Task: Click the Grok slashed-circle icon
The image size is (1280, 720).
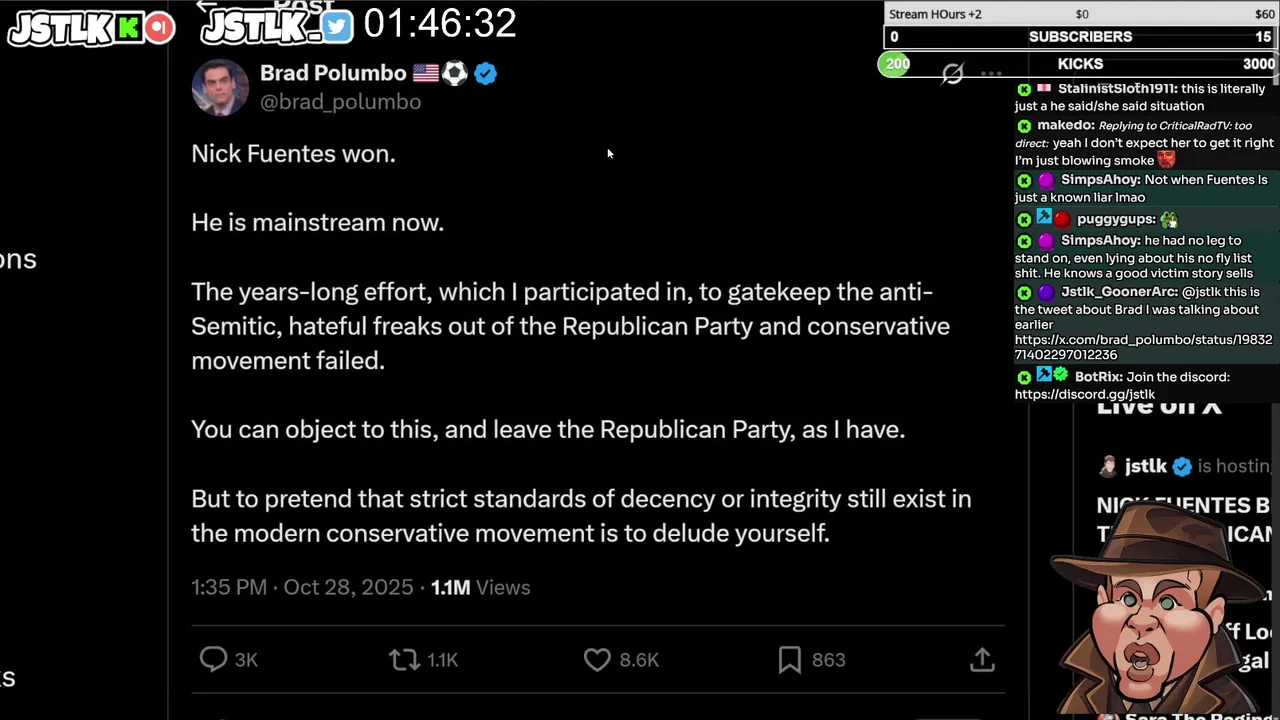Action: click(952, 73)
